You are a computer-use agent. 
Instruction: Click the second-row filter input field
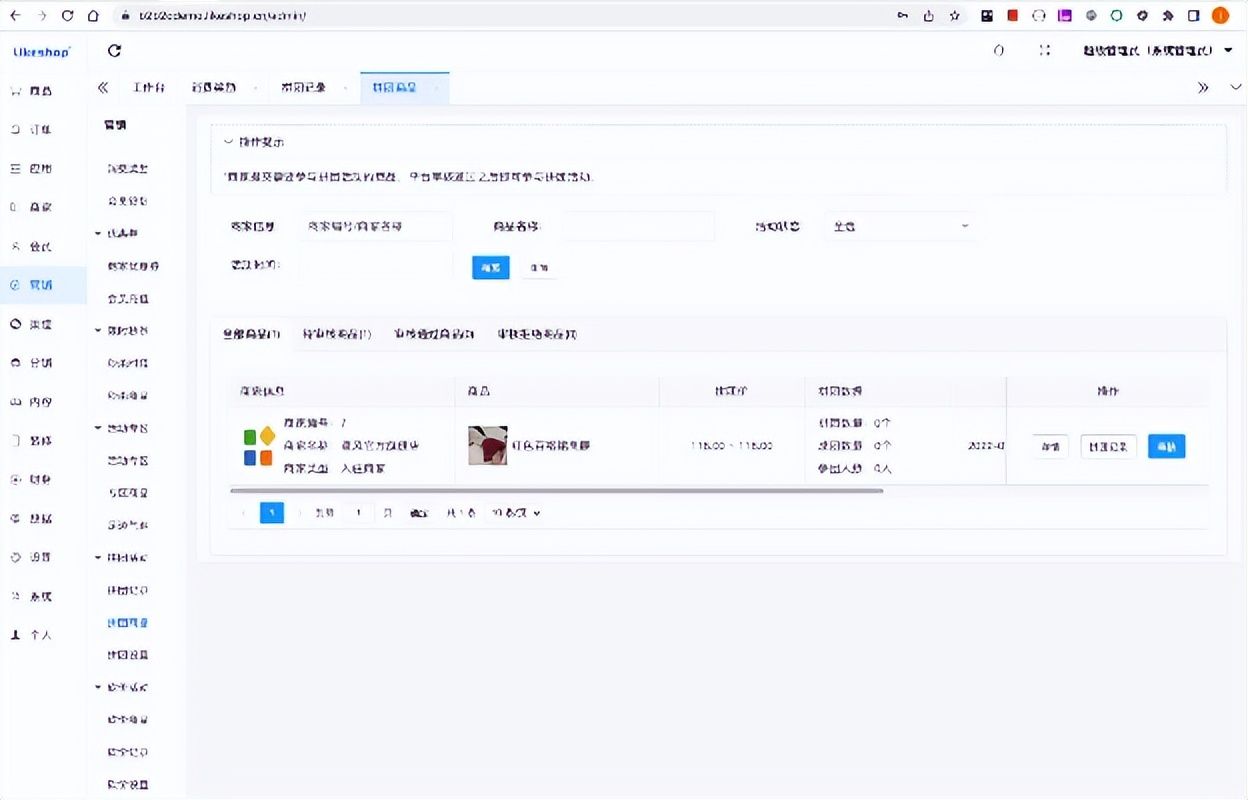click(375, 265)
